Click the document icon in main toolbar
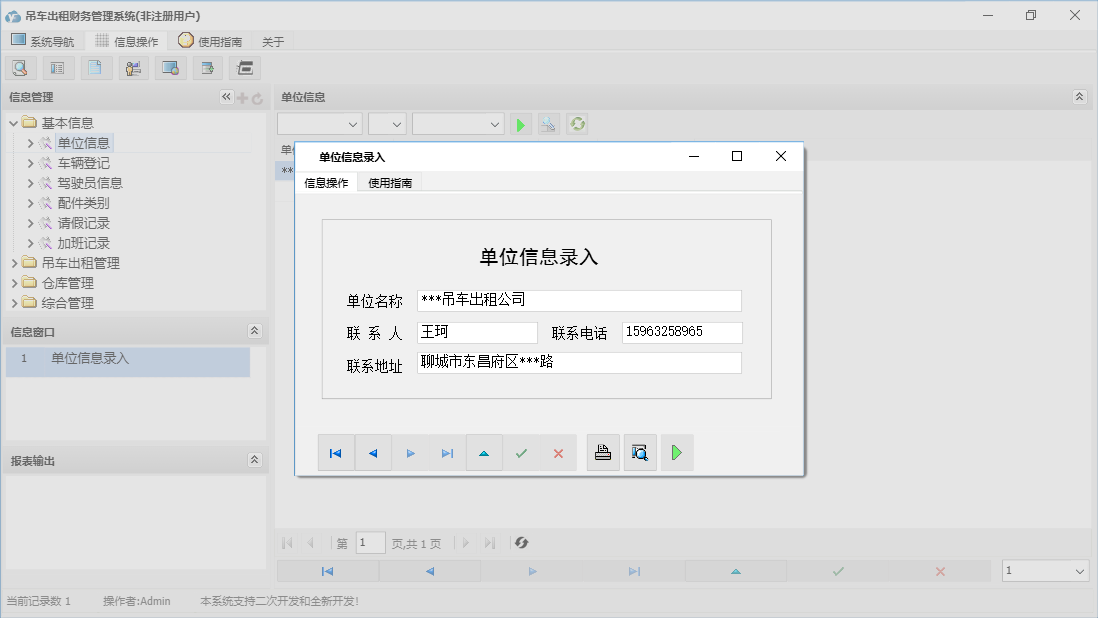Screen dimensions: 1098x618 click(x=96, y=67)
